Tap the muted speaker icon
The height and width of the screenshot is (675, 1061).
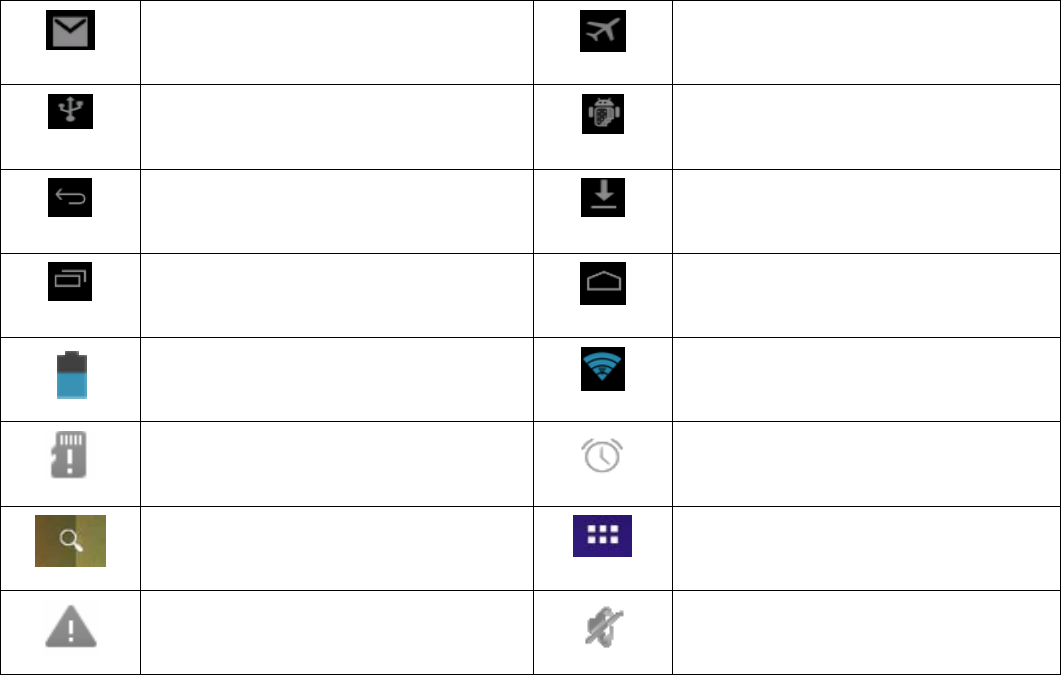602,628
